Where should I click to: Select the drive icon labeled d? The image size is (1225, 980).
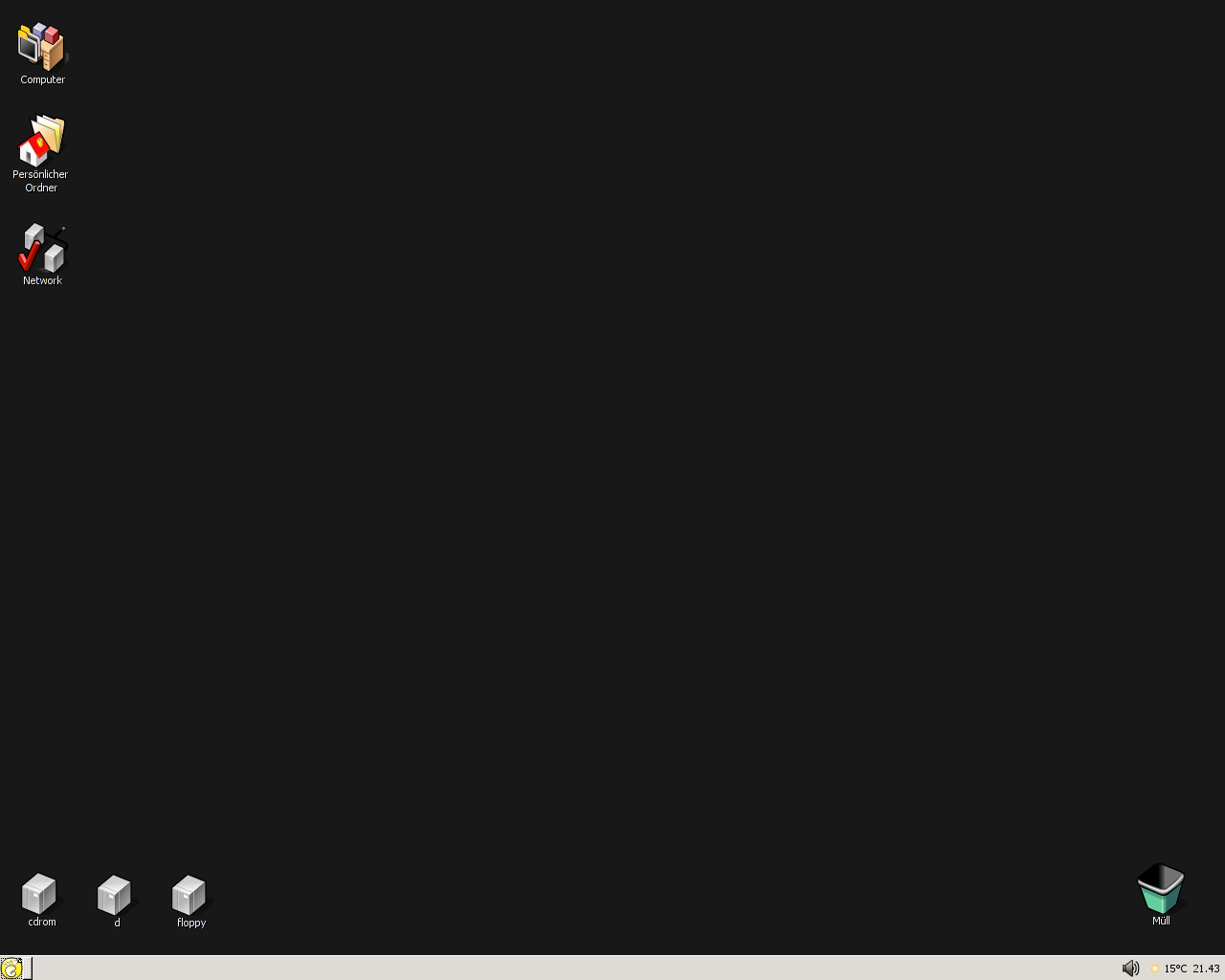(115, 895)
